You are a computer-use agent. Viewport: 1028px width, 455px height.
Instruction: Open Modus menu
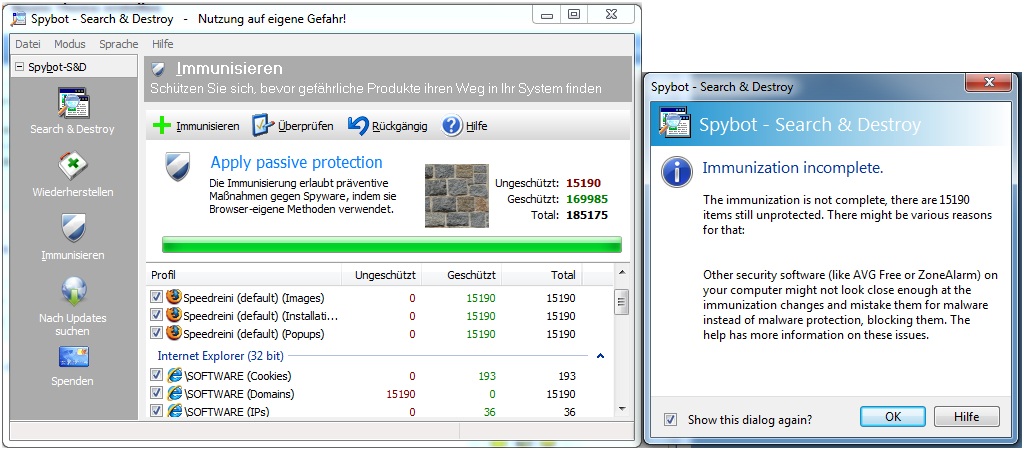click(69, 44)
